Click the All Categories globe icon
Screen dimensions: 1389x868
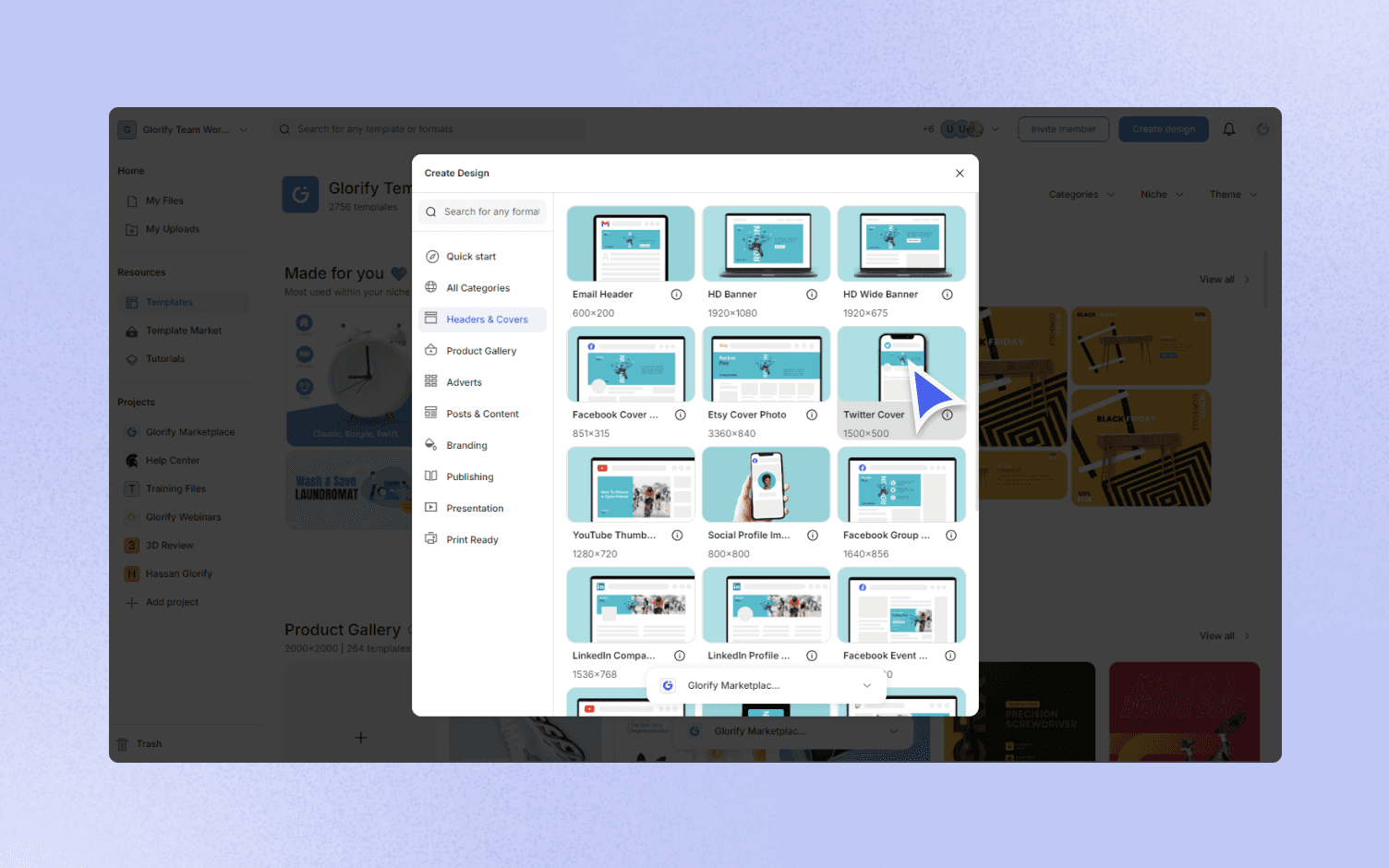click(431, 287)
